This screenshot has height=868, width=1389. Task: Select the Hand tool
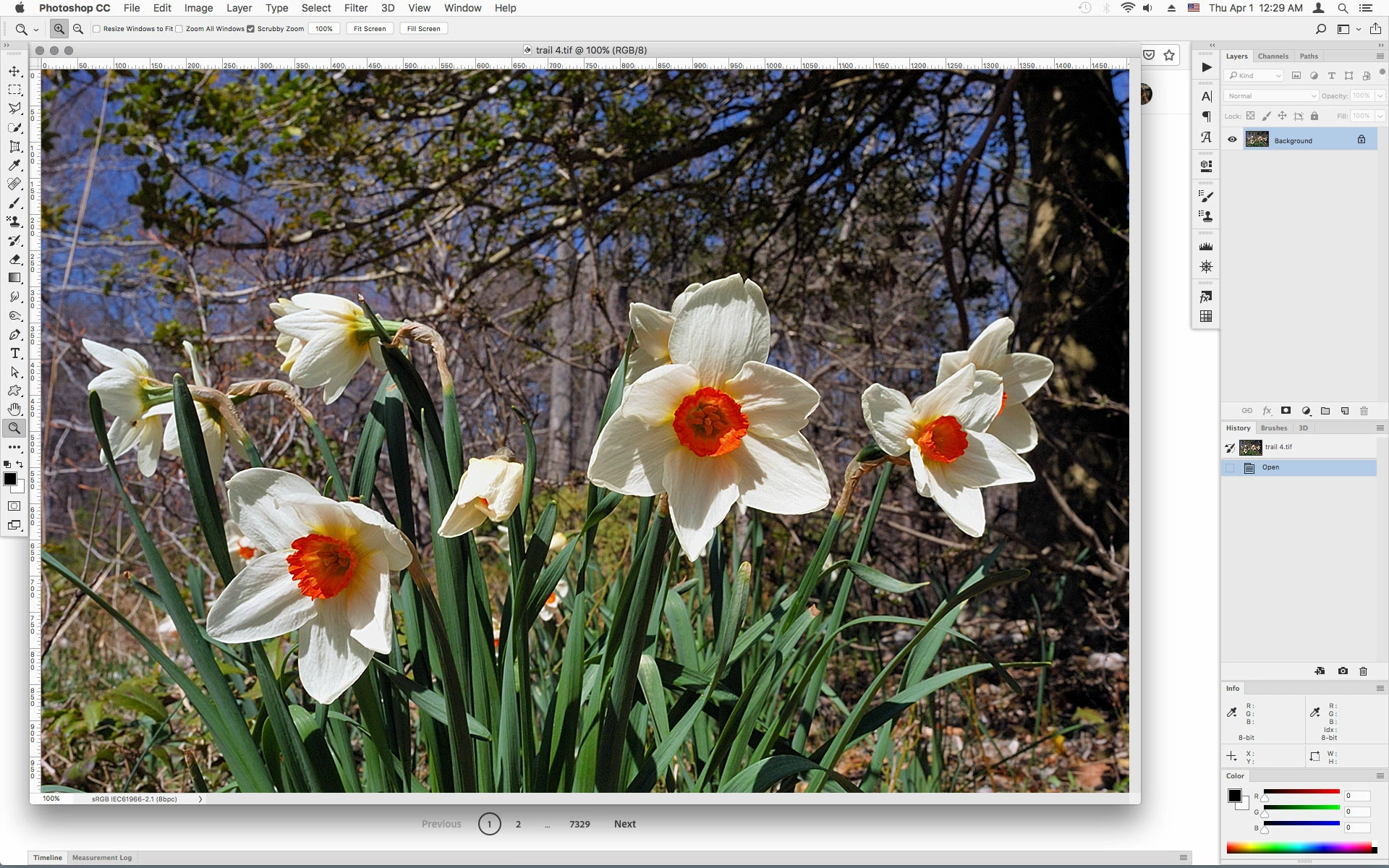coord(14,409)
